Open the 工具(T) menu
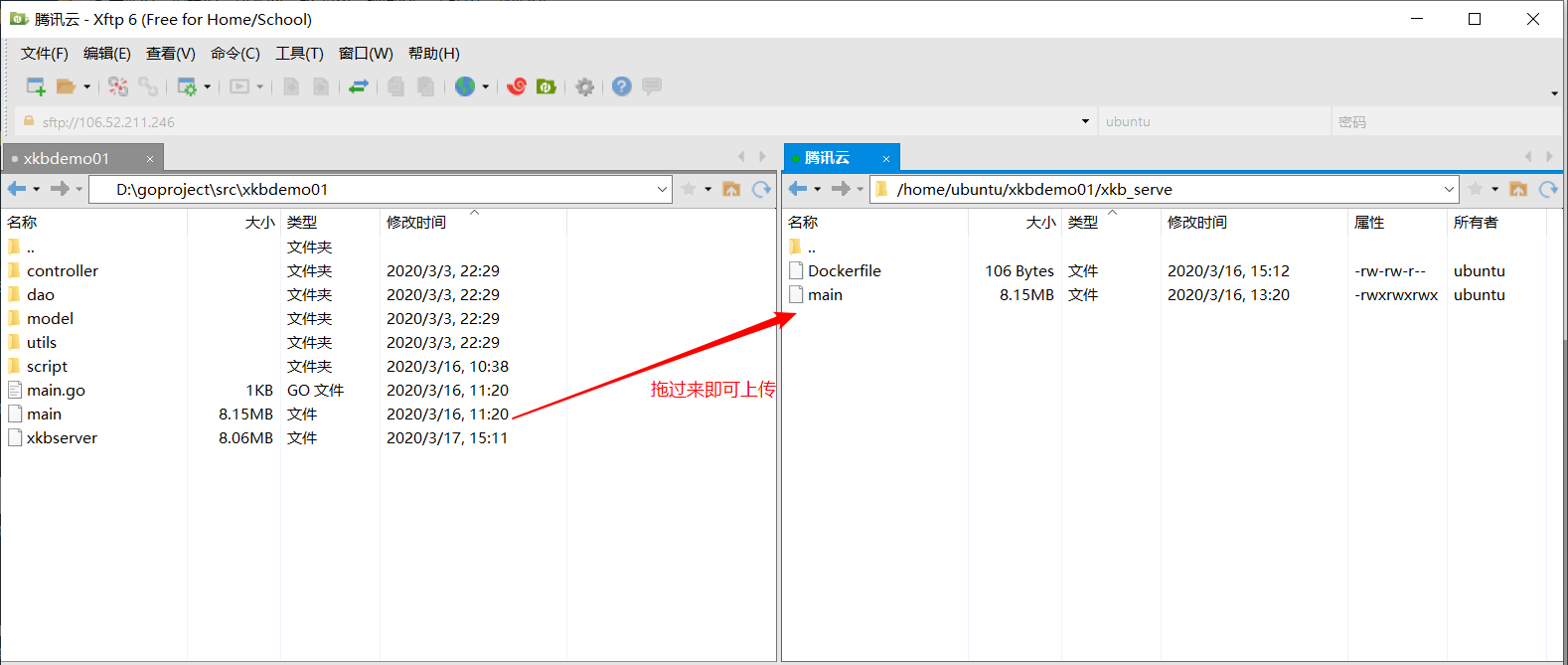Viewport: 1568px width, 665px height. coord(300,54)
